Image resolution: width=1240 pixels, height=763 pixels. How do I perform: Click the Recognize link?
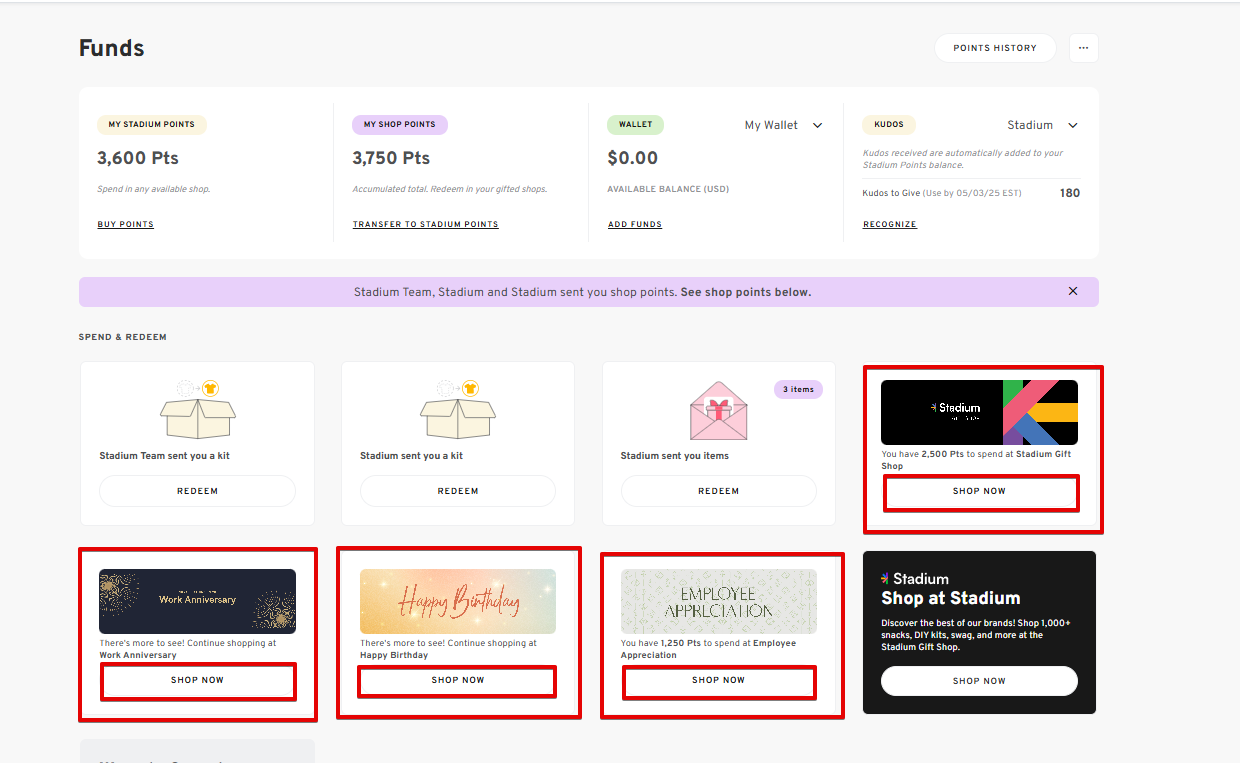890,224
